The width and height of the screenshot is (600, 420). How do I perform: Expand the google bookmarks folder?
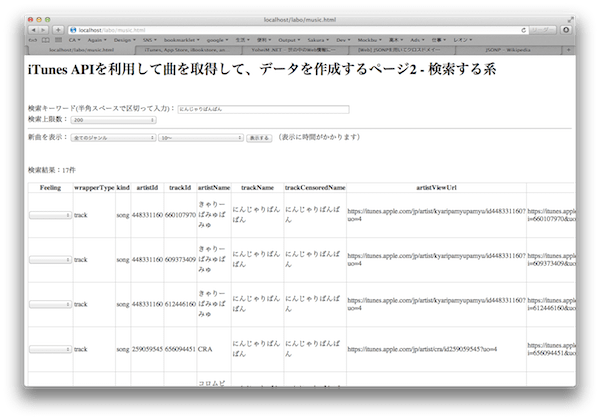click(x=217, y=40)
